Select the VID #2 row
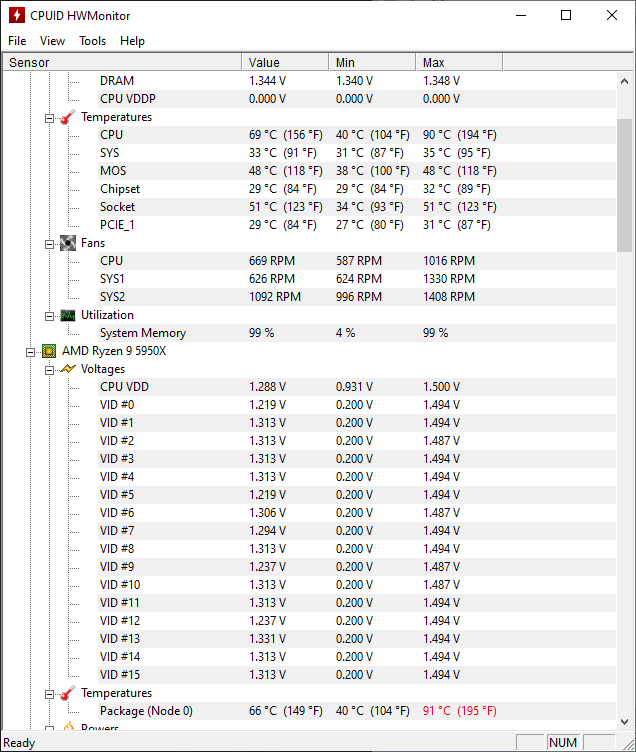The image size is (636, 752). coord(357,441)
